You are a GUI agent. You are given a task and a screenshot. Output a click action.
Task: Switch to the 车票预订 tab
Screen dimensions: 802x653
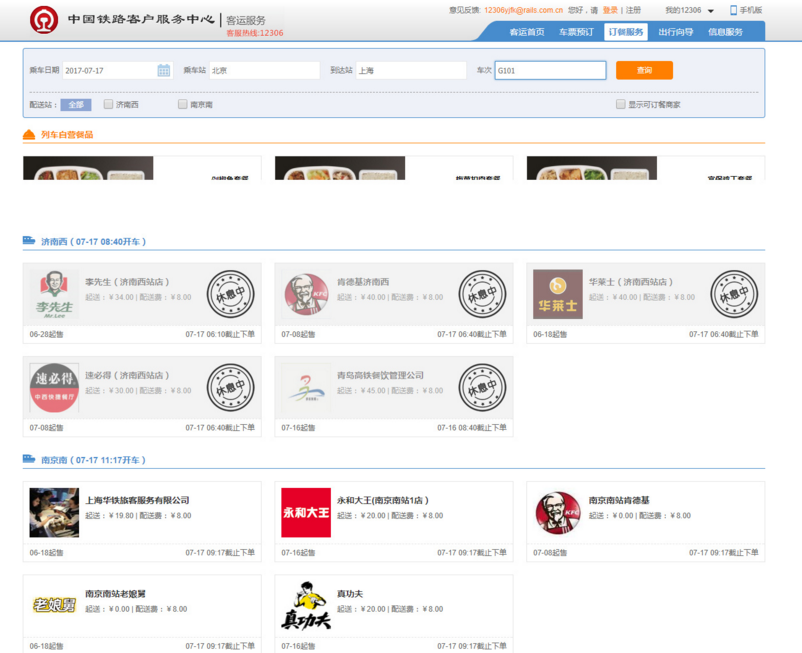pyautogui.click(x=576, y=32)
